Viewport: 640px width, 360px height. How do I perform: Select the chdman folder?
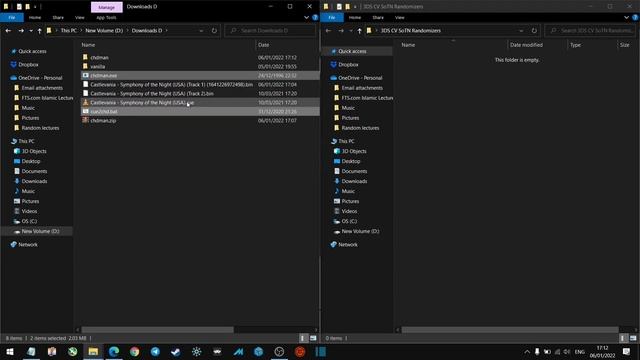99,58
